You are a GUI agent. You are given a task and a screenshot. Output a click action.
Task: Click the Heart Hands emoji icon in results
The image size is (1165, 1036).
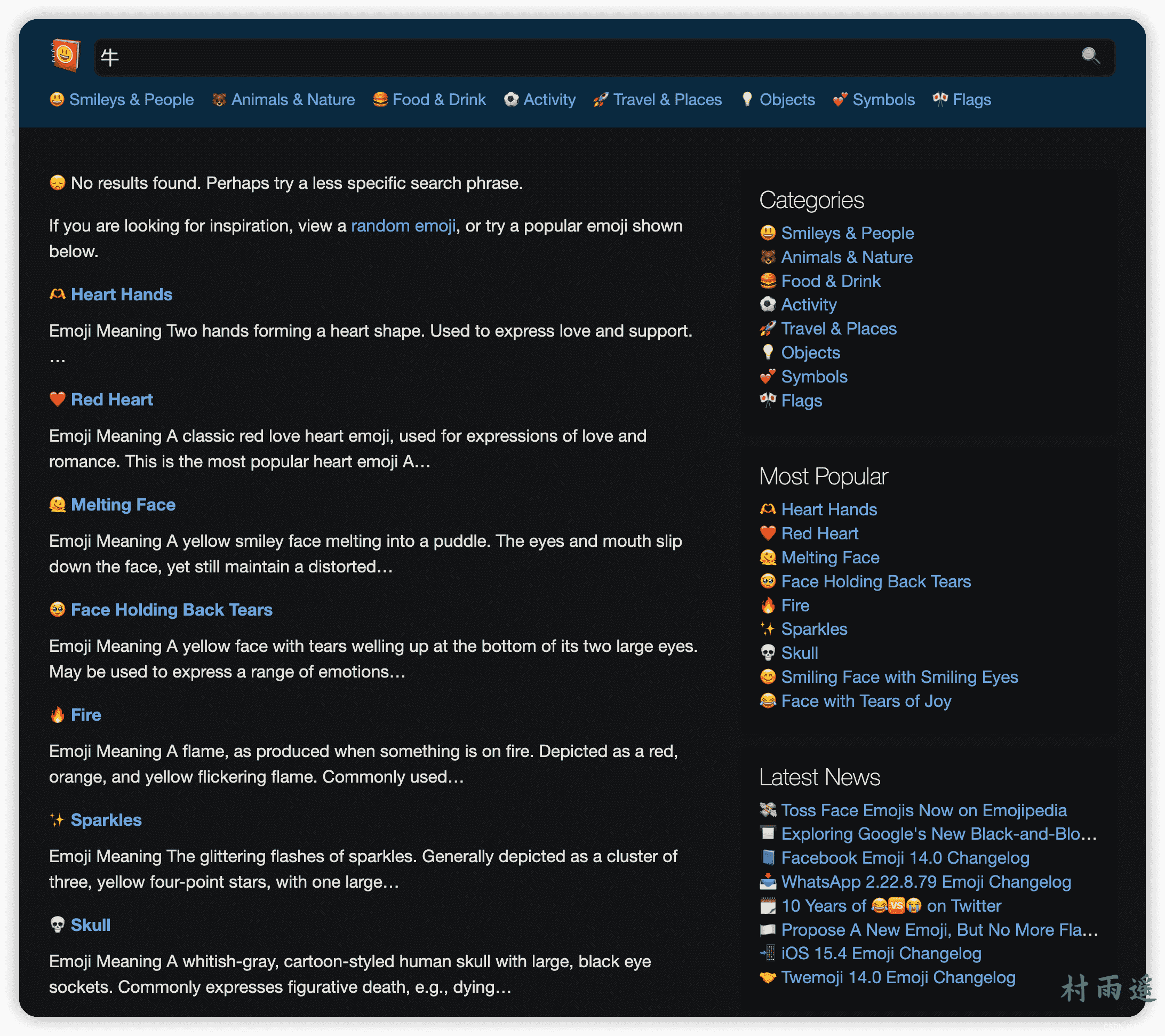[x=58, y=294]
